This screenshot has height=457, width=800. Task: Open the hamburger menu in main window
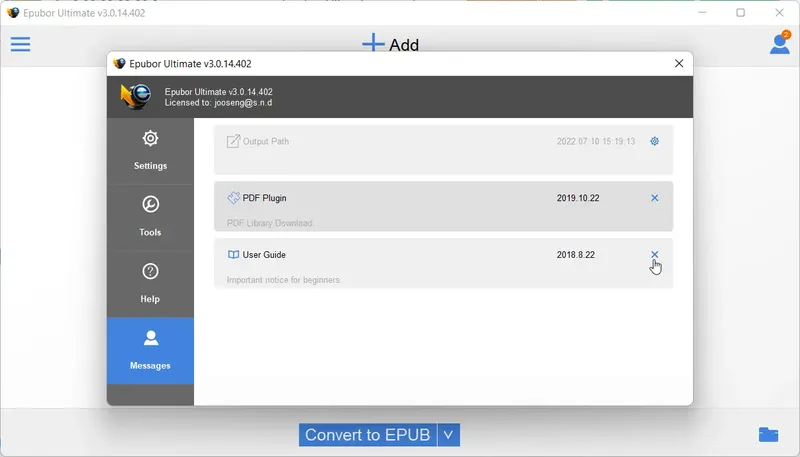[x=20, y=44]
